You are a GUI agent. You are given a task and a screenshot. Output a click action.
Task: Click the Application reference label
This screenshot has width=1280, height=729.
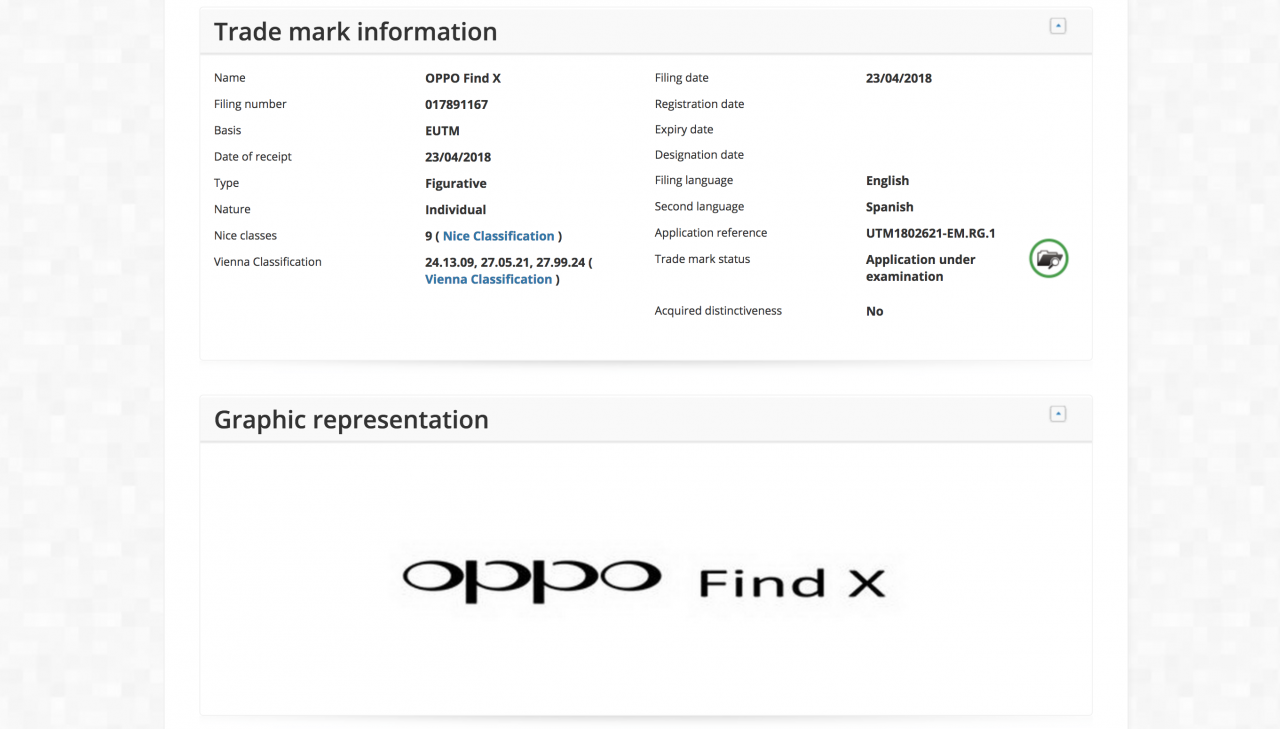click(x=711, y=233)
